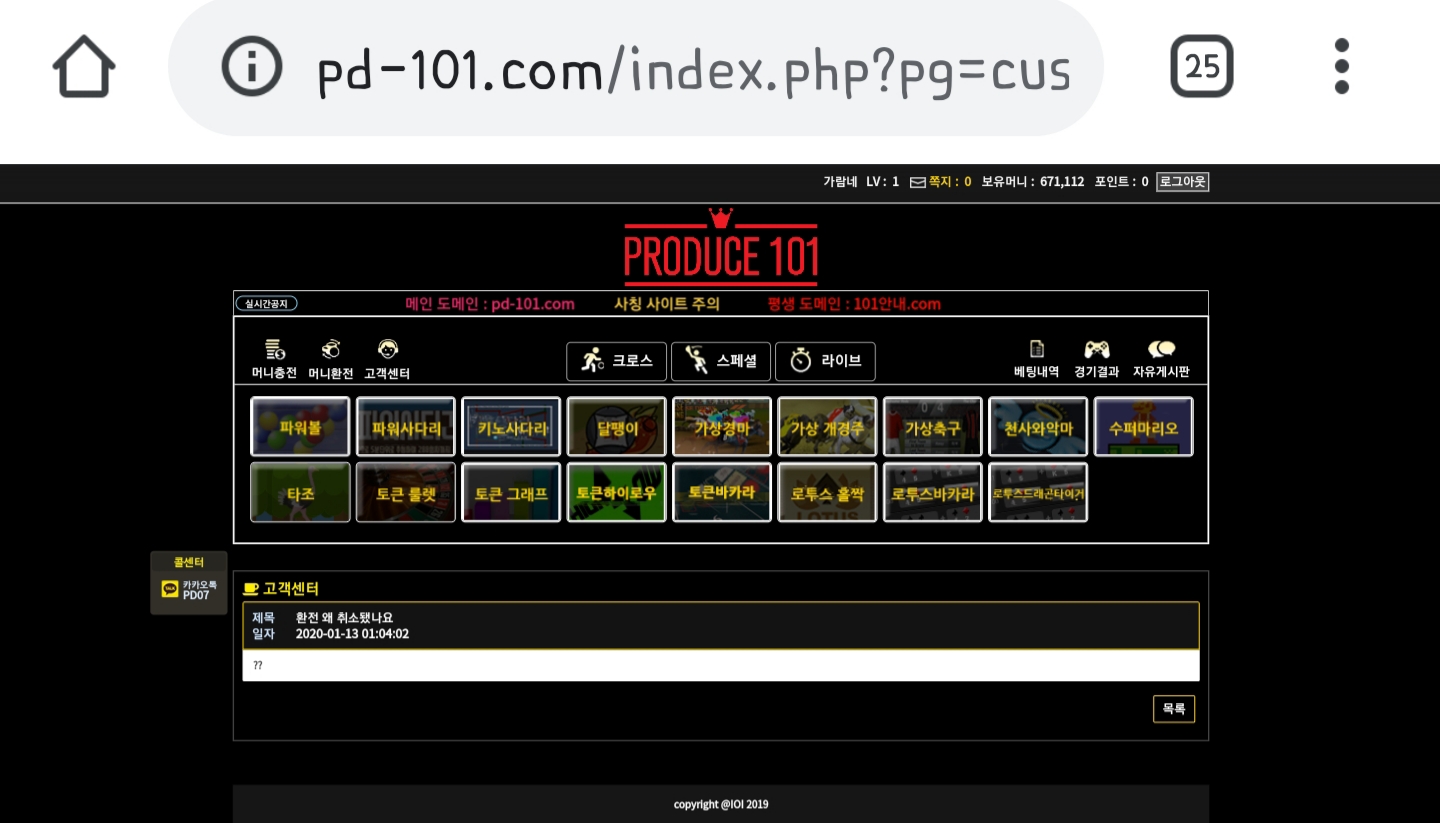Image resolution: width=1440 pixels, height=823 pixels.
Task: Open the 천사와악마 game tile
Action: 1038,427
